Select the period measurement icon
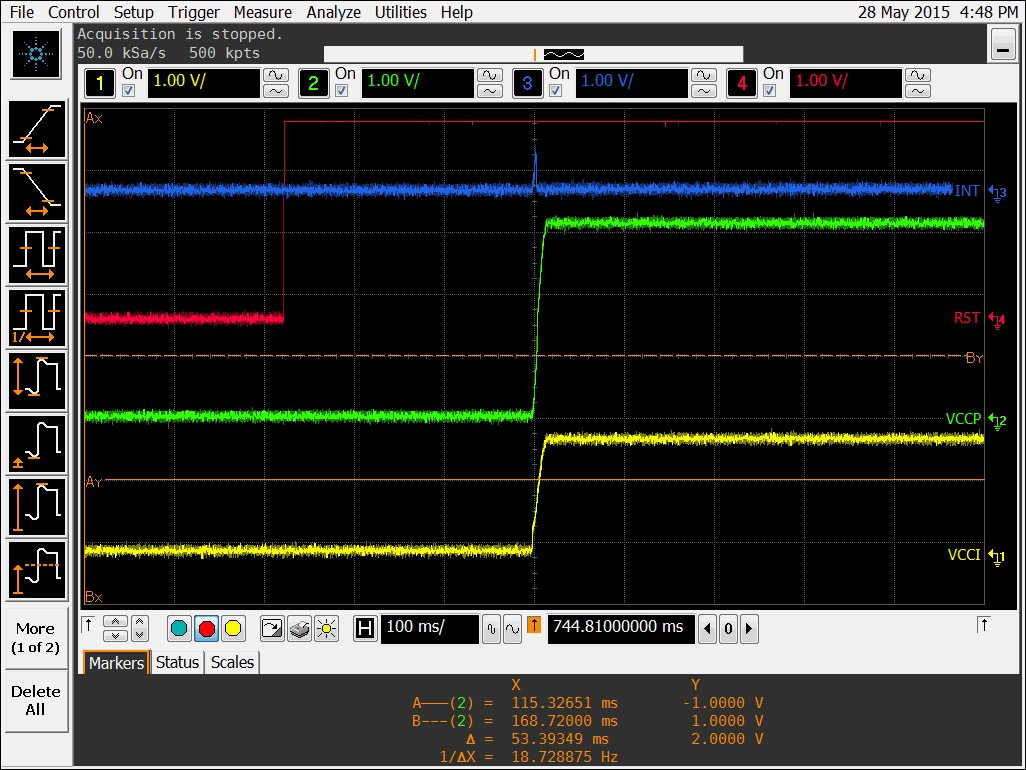The height and width of the screenshot is (770, 1026). [37, 255]
